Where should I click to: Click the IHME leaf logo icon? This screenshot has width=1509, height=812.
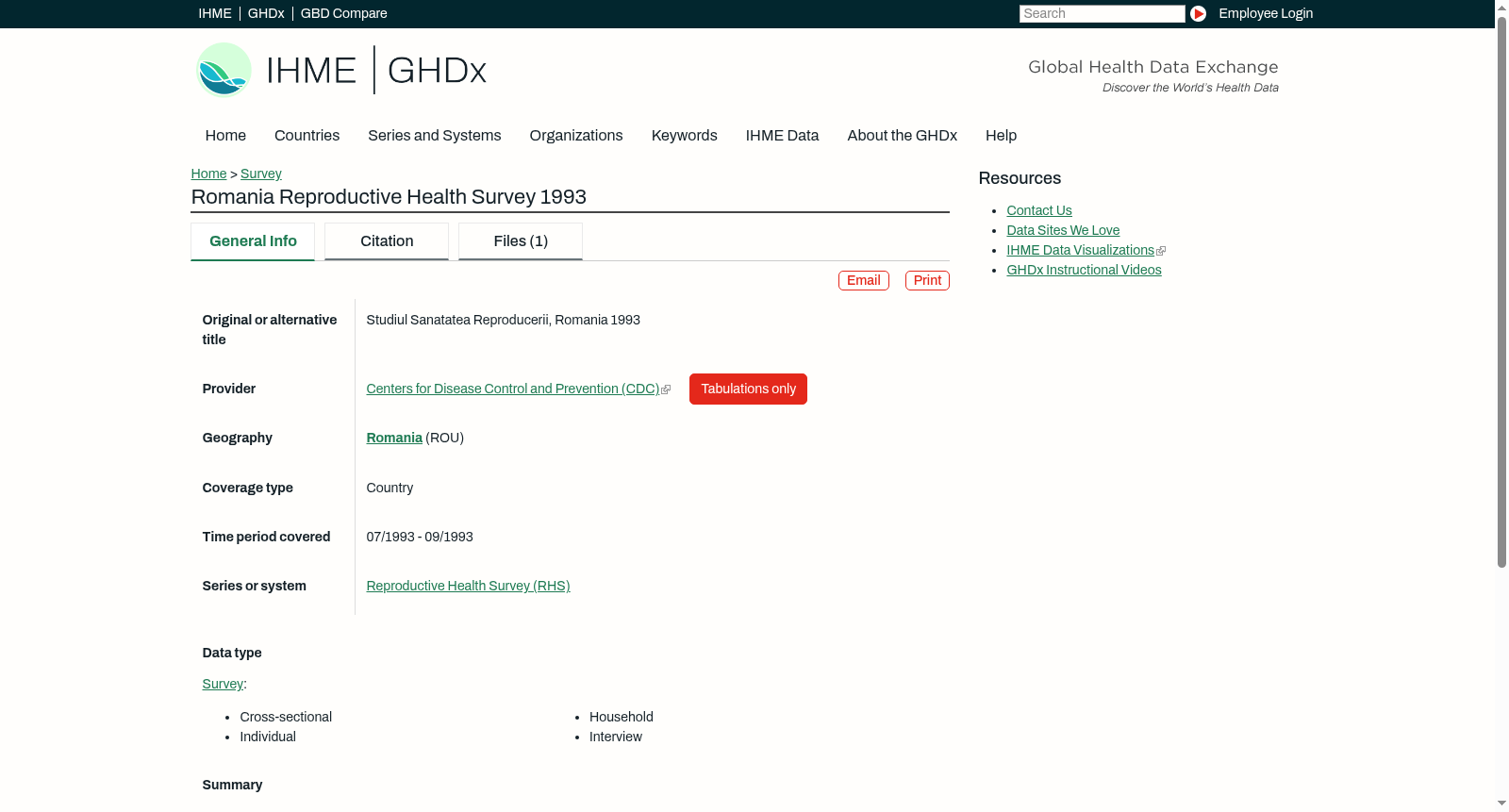pyautogui.click(x=224, y=70)
